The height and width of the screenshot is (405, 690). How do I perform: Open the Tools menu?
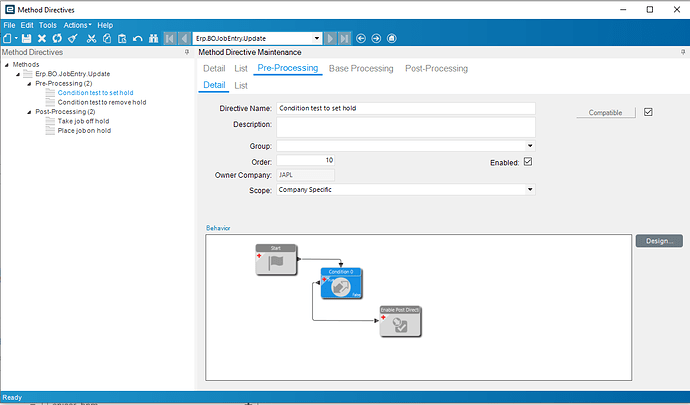48,25
